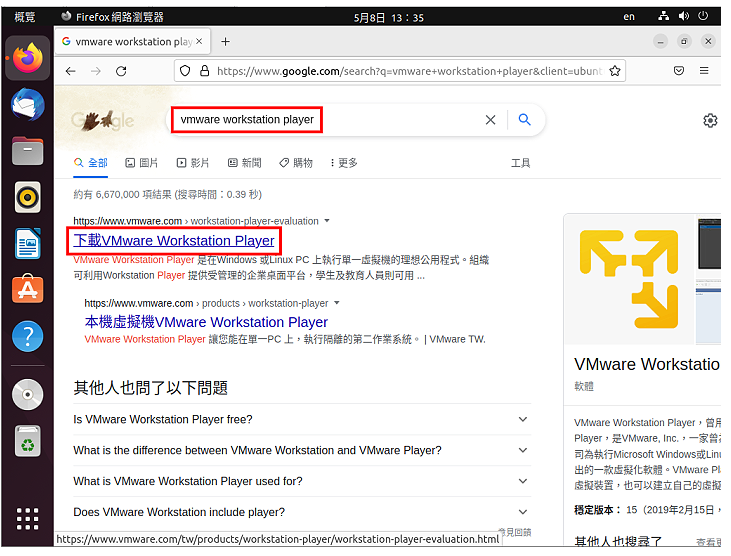Expand "What is VMware Workstation Player used for?"
Viewport: 731px width, 556px height.
point(302,481)
